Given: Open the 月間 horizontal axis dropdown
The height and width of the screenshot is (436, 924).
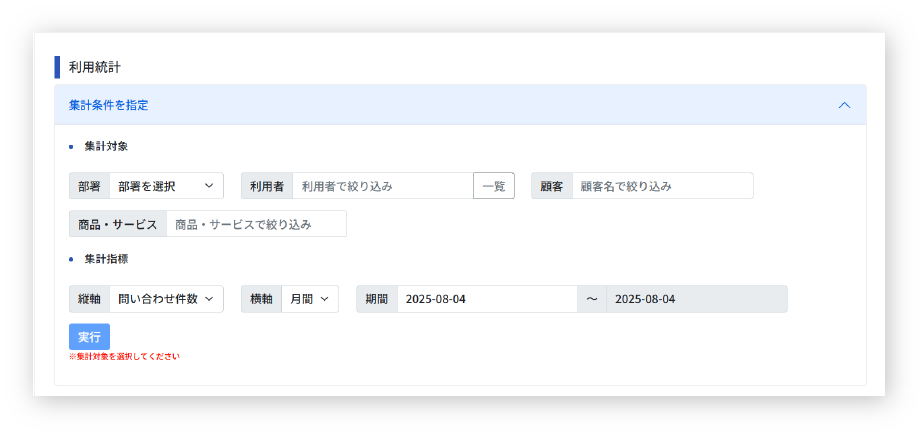Looking at the screenshot, I should point(310,299).
